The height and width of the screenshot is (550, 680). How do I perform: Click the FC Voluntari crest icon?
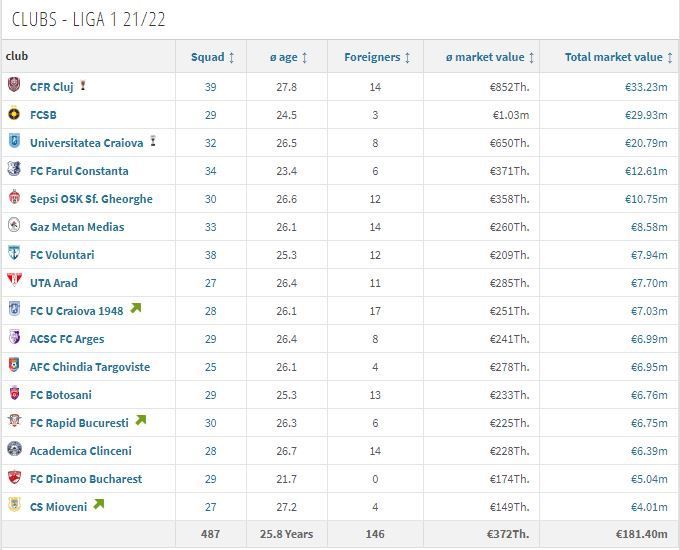14,252
